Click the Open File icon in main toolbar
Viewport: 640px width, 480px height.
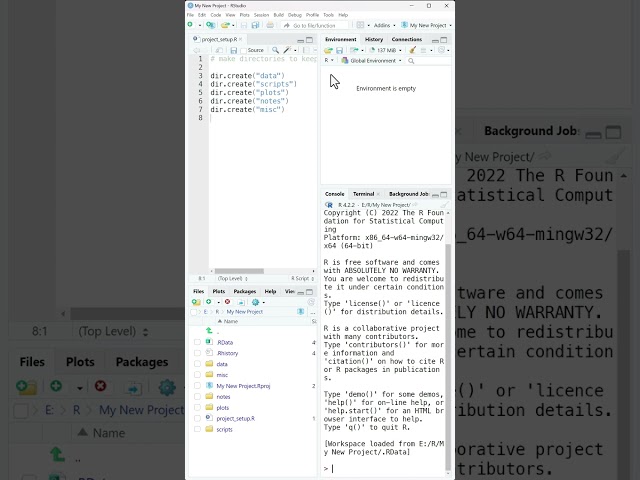pyautogui.click(x=224, y=25)
